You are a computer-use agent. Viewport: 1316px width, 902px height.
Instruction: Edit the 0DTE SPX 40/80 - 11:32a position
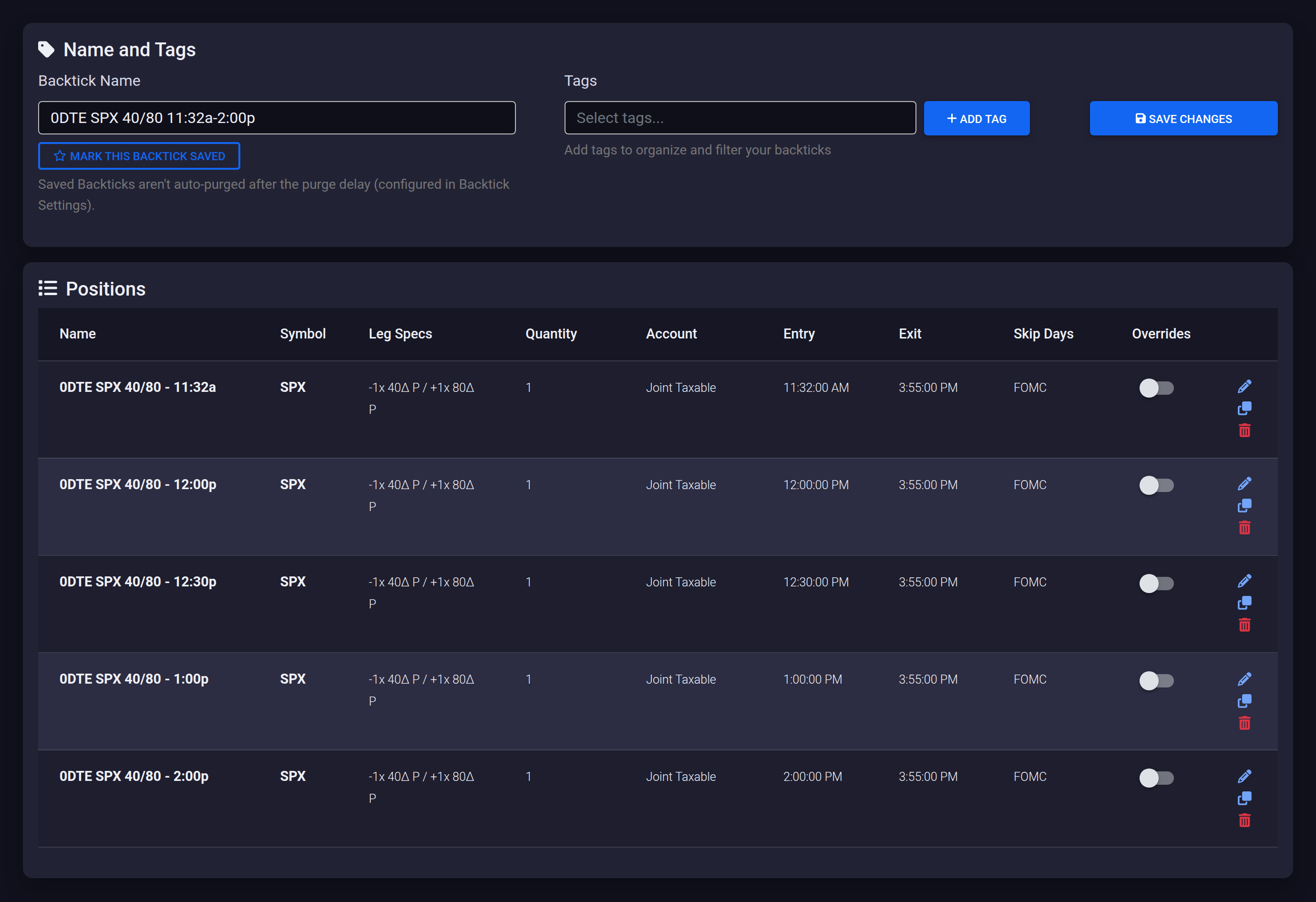[1244, 387]
